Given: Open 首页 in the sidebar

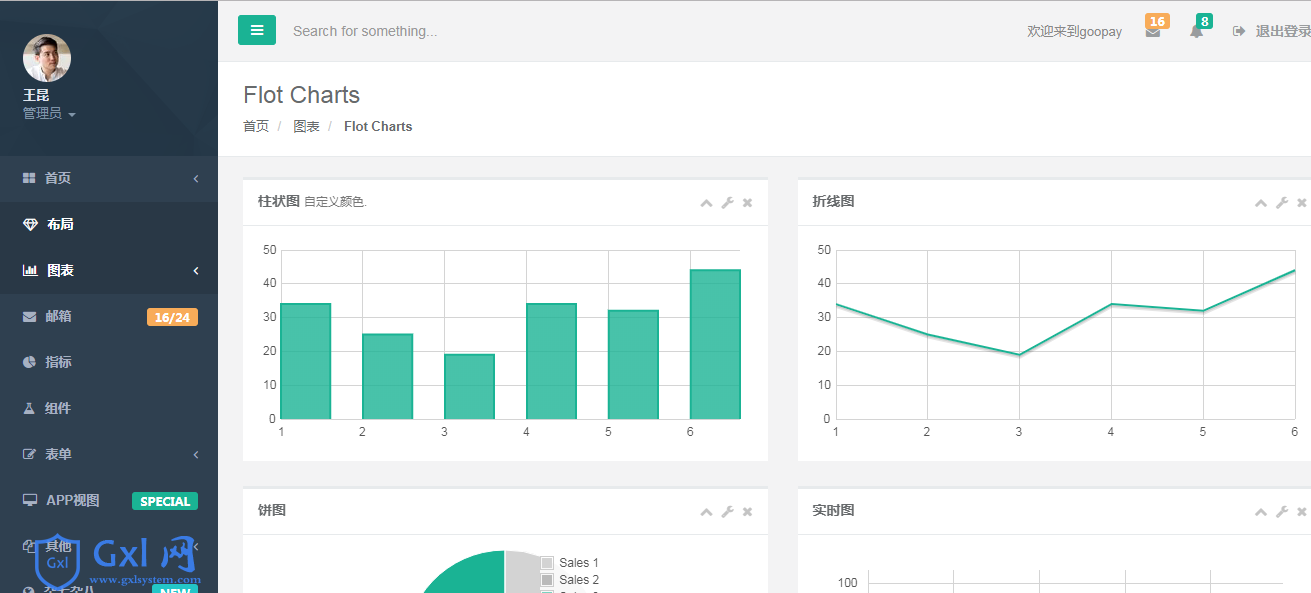Looking at the screenshot, I should (x=58, y=178).
